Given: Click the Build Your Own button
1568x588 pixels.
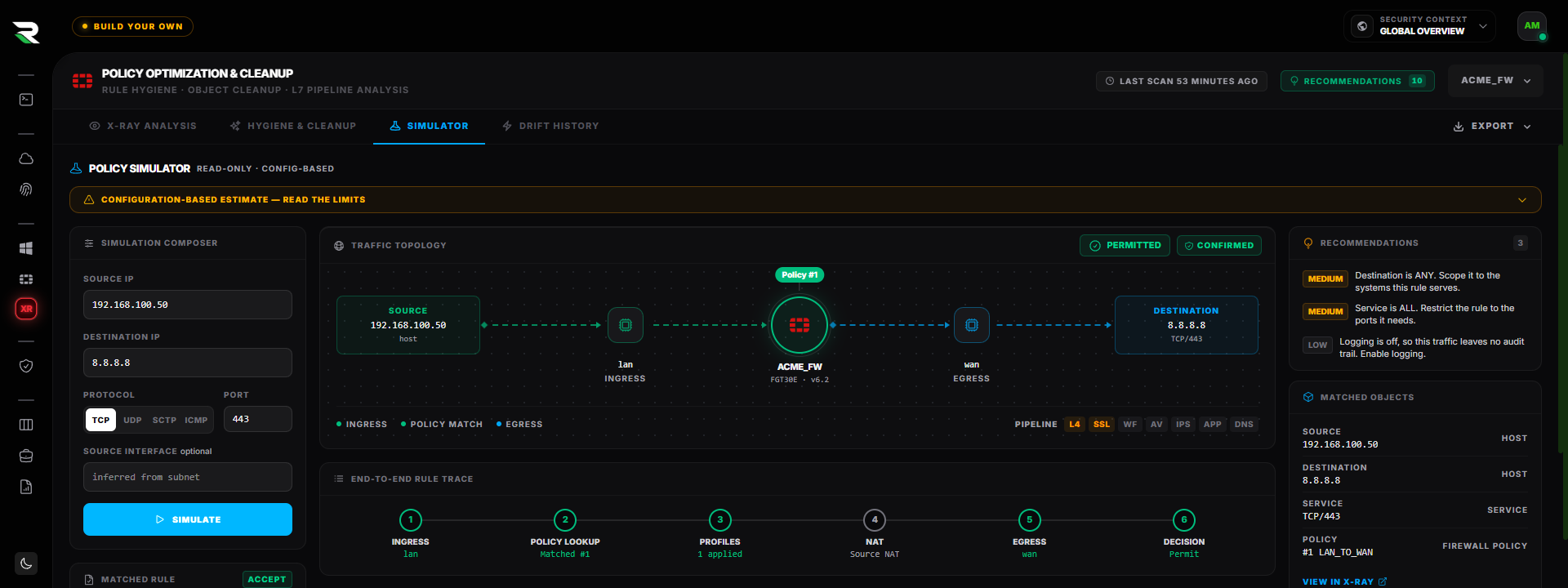Looking at the screenshot, I should [132, 26].
